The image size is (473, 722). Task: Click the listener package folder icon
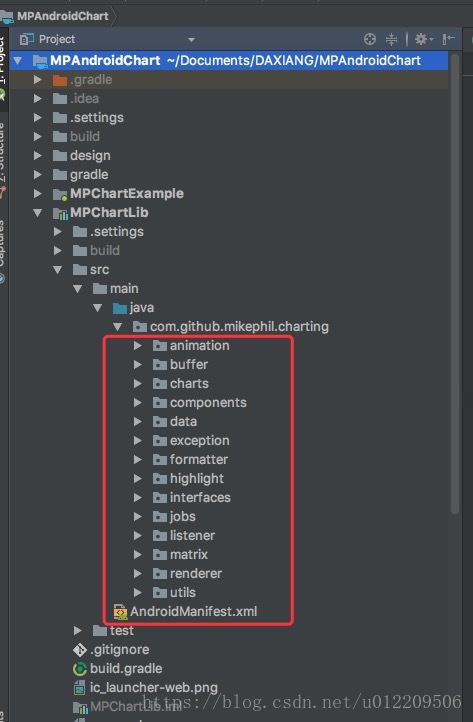coord(160,536)
